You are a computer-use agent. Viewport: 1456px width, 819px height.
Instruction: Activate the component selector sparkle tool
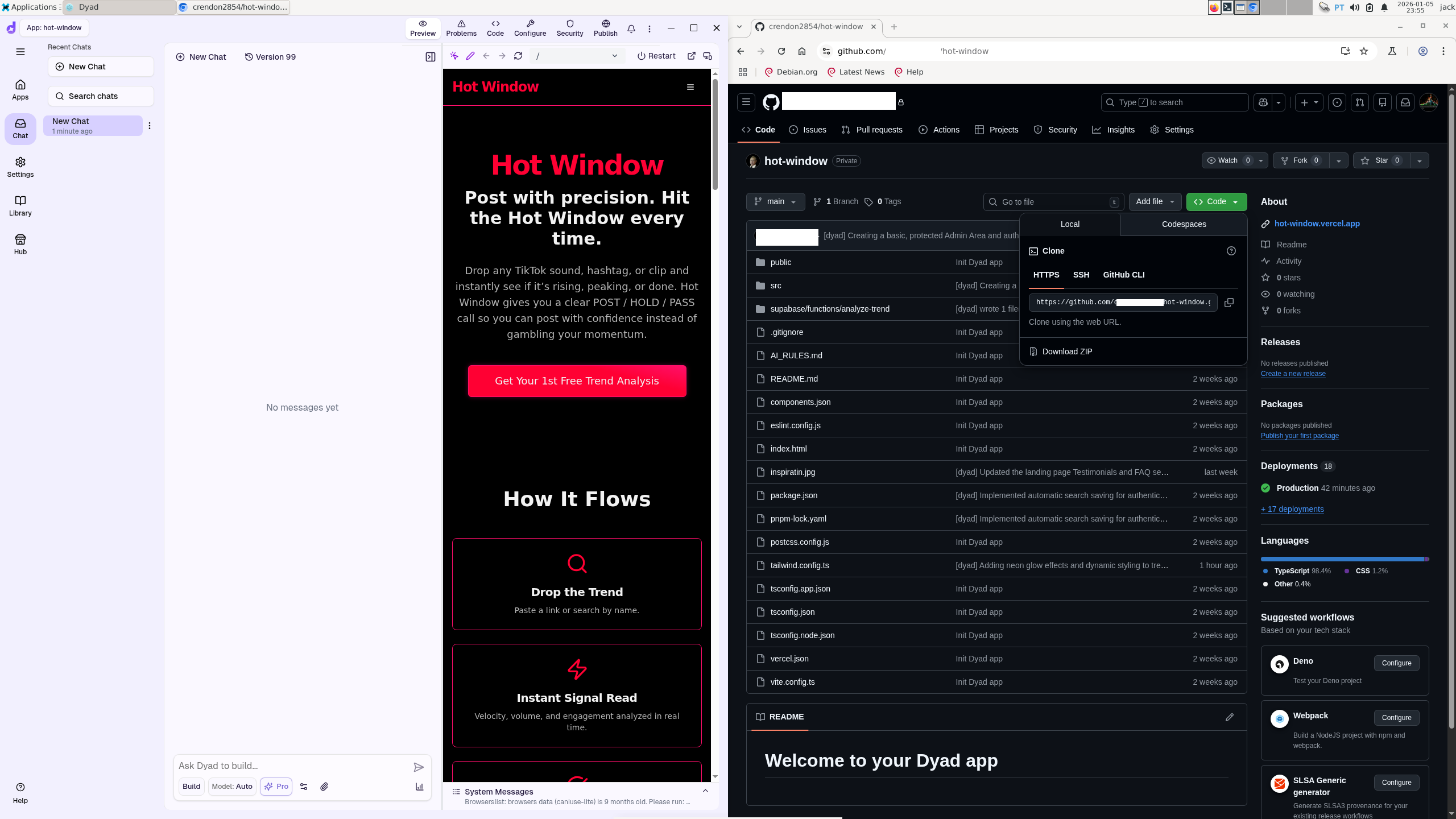[454, 56]
